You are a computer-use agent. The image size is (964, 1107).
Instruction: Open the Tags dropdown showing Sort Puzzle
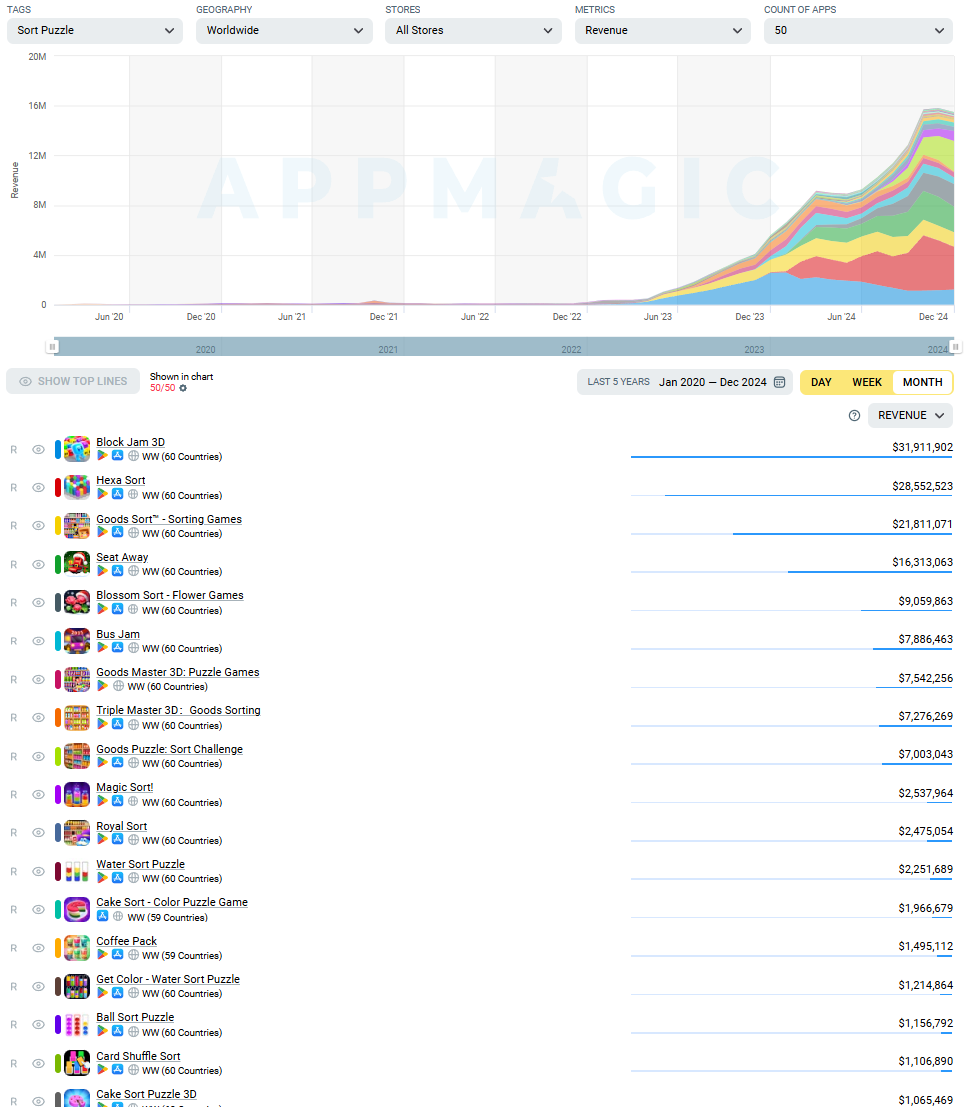(95, 30)
